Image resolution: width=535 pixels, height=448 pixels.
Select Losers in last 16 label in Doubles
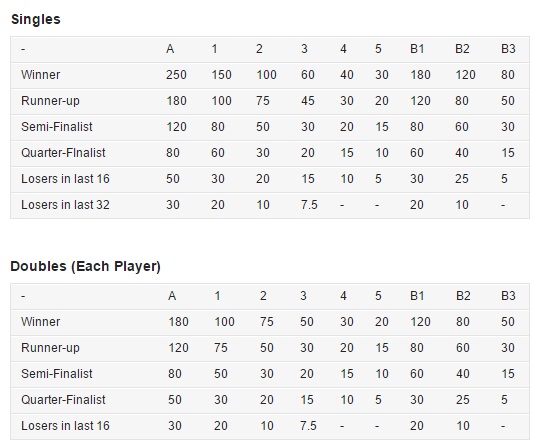click(x=65, y=426)
